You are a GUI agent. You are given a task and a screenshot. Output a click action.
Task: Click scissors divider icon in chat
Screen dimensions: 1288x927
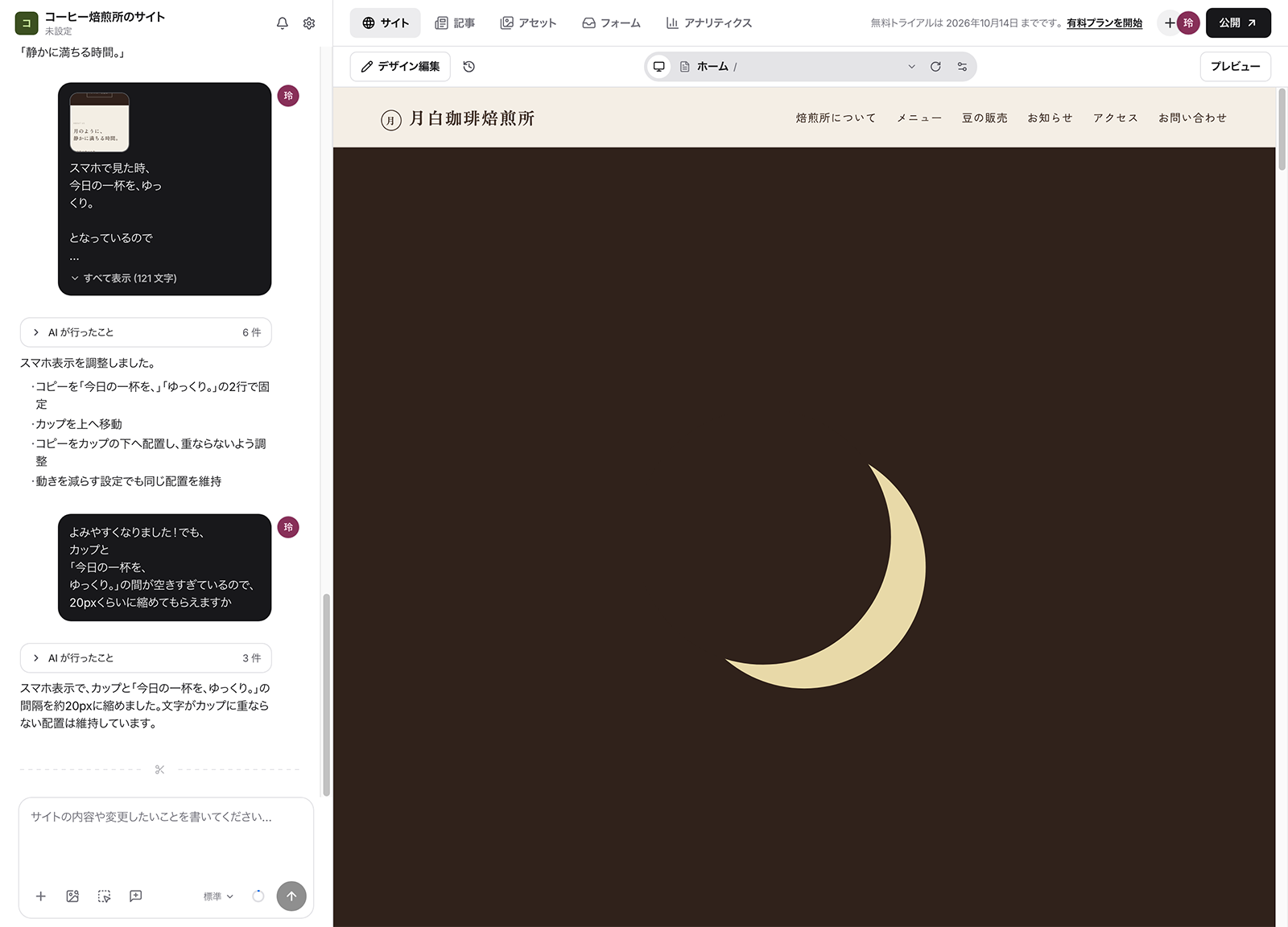159,770
